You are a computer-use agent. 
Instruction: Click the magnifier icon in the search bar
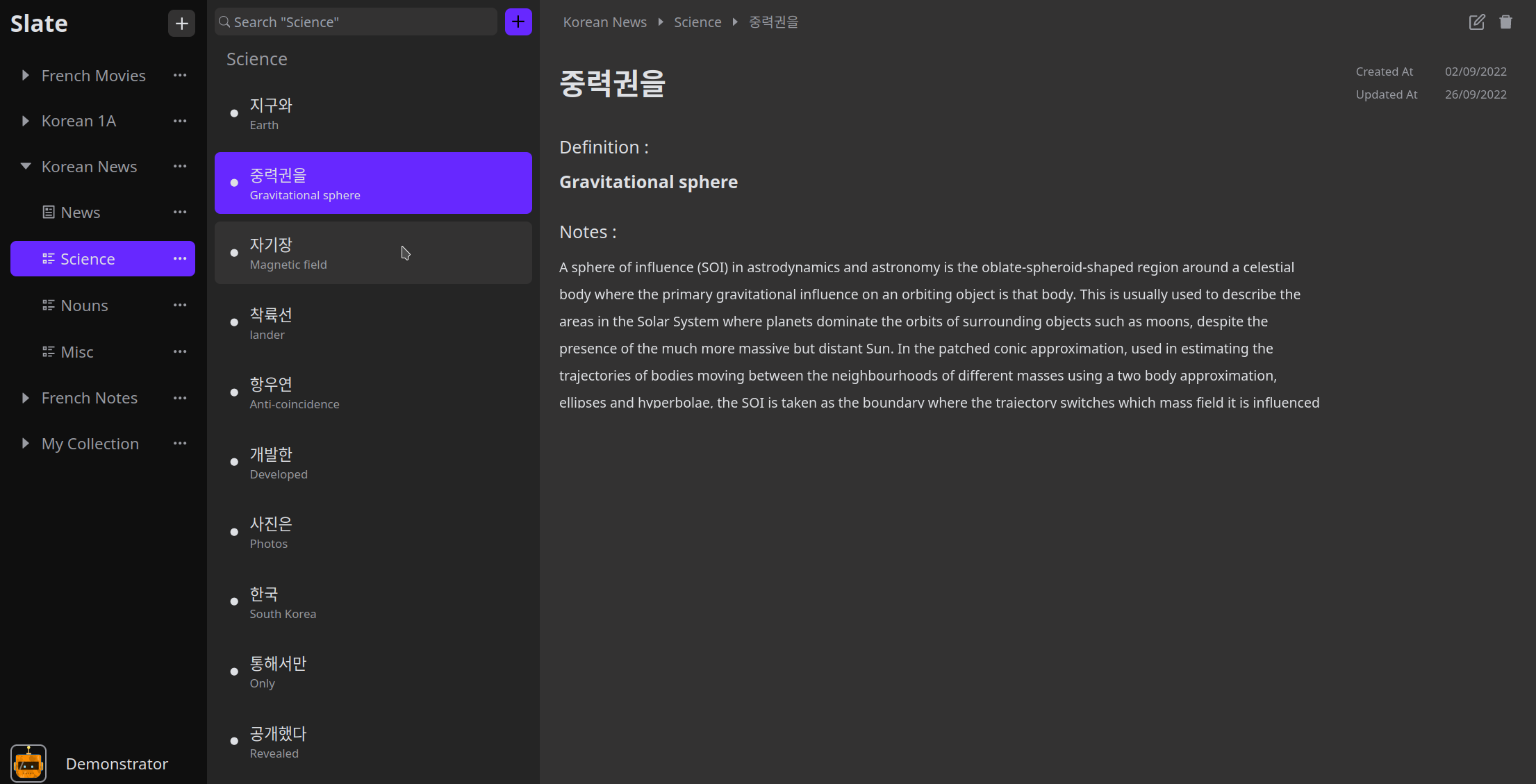coord(224,22)
